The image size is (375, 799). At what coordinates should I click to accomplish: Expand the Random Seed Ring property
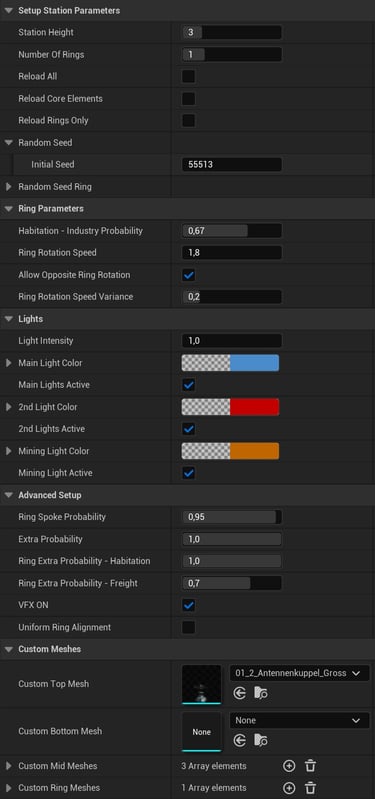click(9, 187)
